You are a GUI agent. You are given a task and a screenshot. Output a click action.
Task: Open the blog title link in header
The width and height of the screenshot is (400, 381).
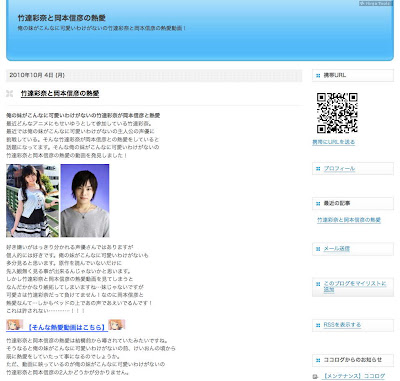point(62,18)
